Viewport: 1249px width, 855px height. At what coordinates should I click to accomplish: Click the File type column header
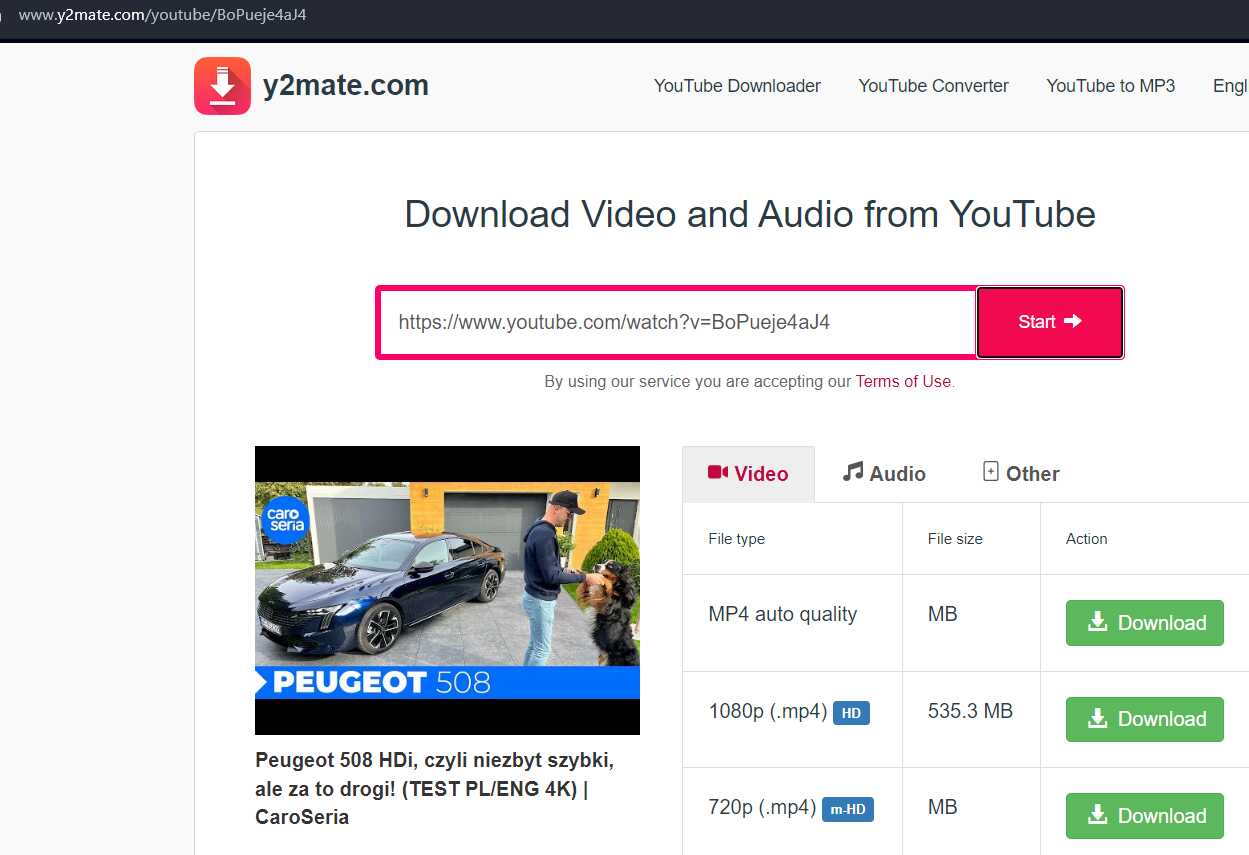(736, 538)
